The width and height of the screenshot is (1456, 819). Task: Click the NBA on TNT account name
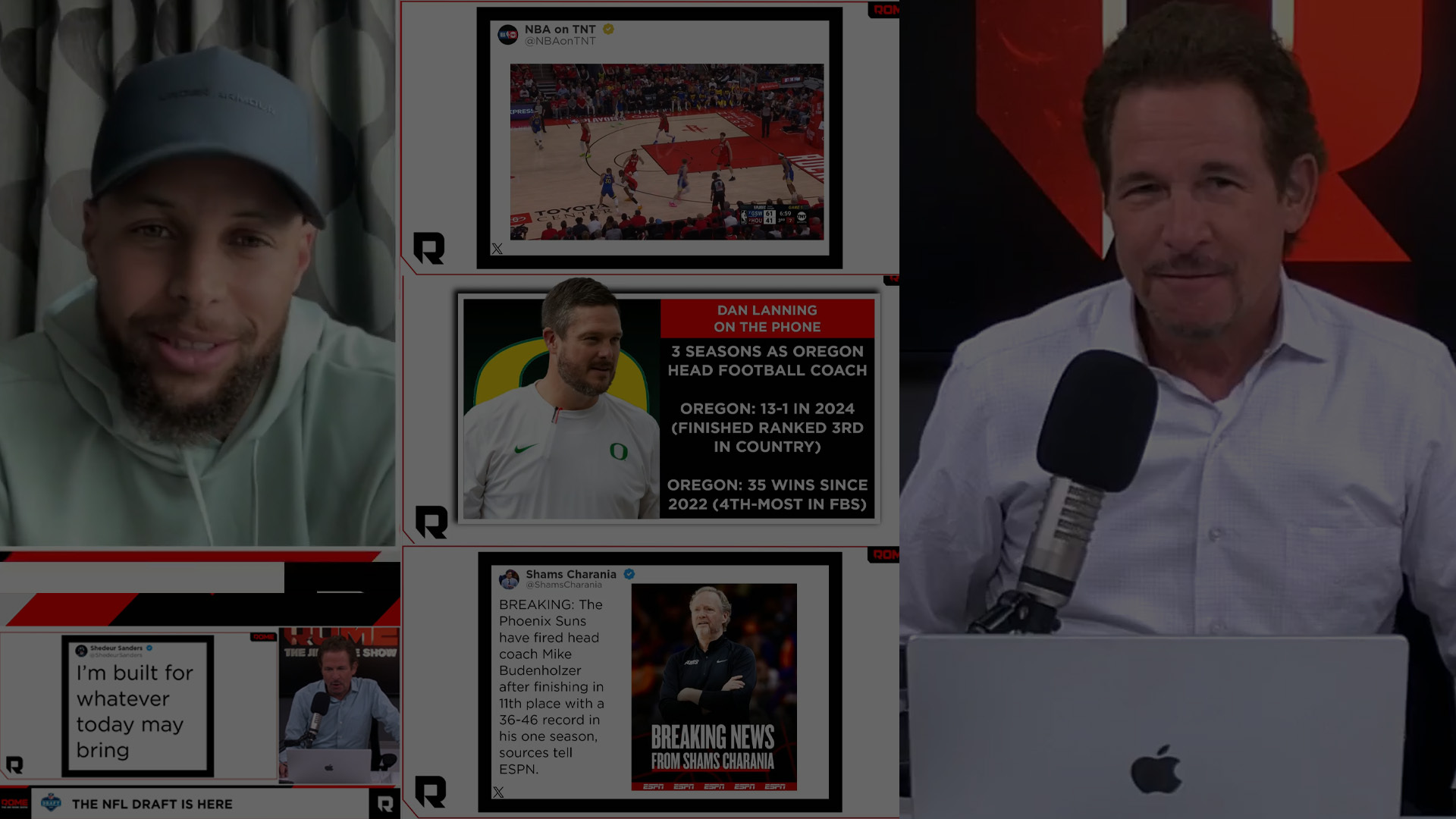click(x=560, y=29)
